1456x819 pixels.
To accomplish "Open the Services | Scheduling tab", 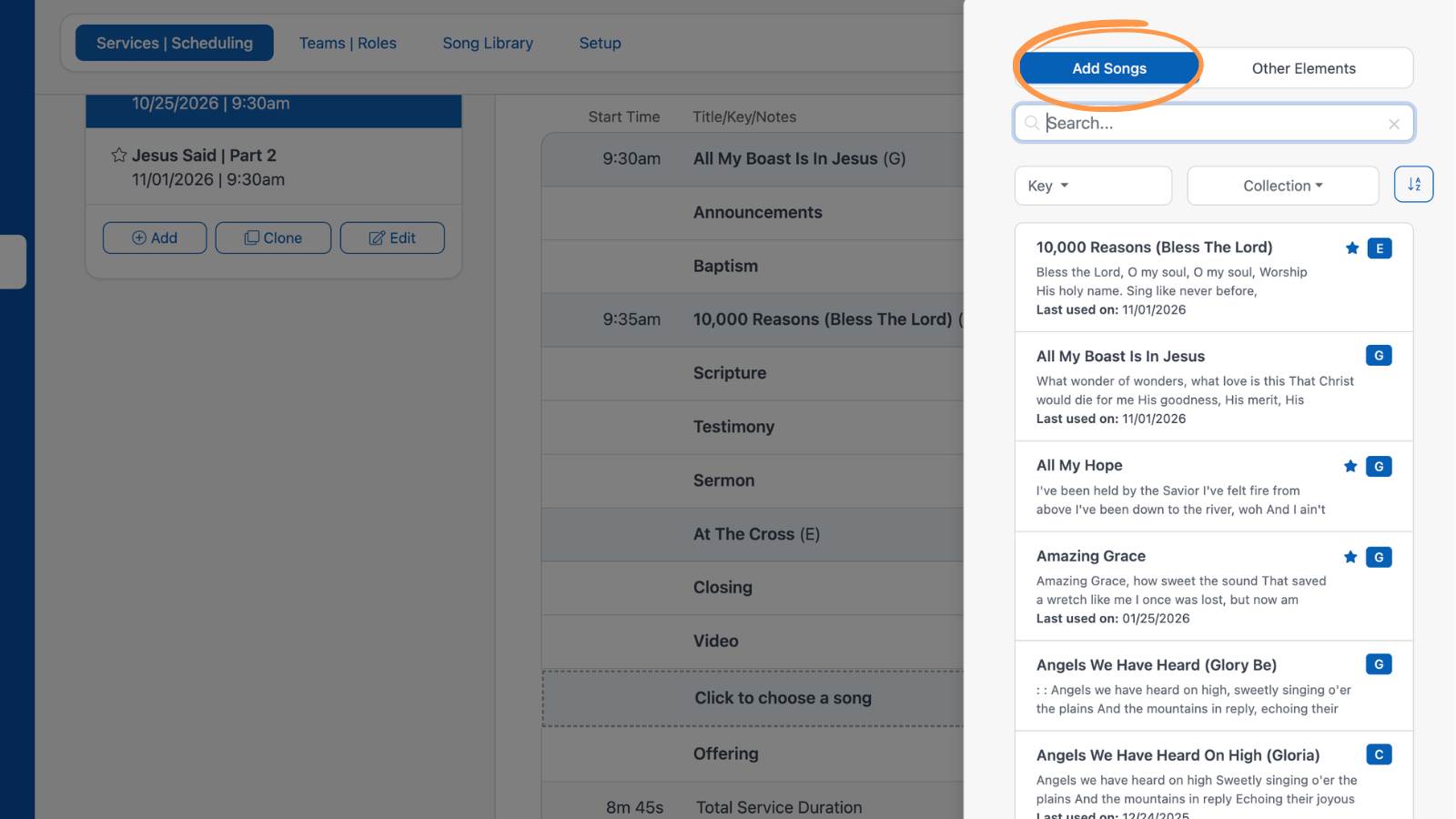I will coord(175,43).
